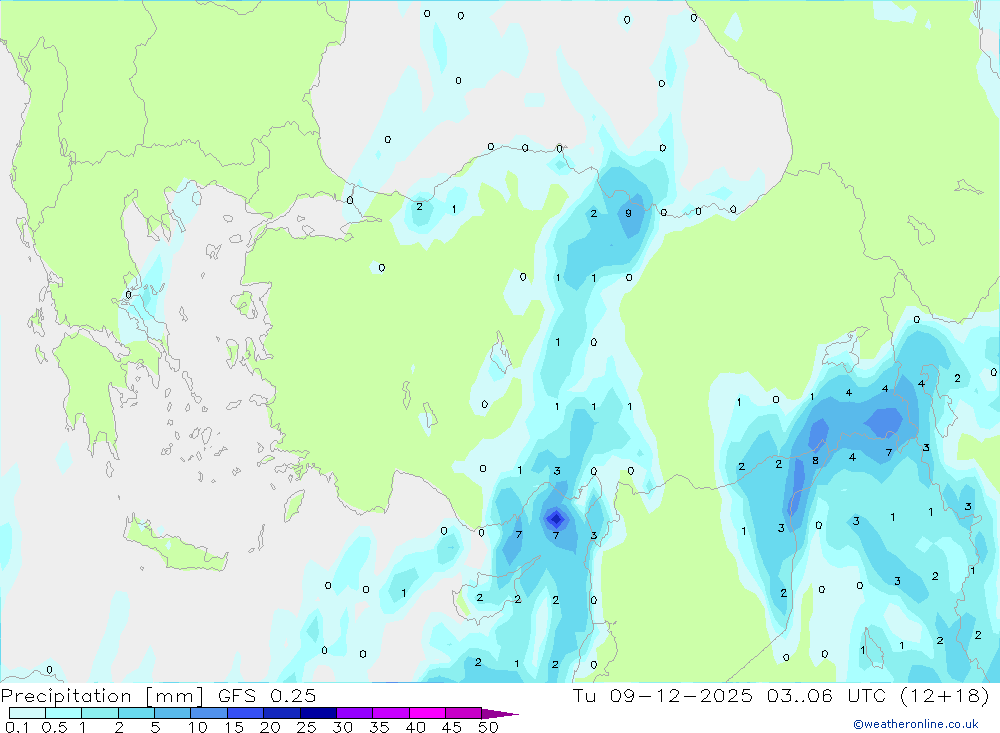This screenshot has height=733, width=1000.
Task: Click the '(12+18)' forecast run text
Action: point(945,695)
